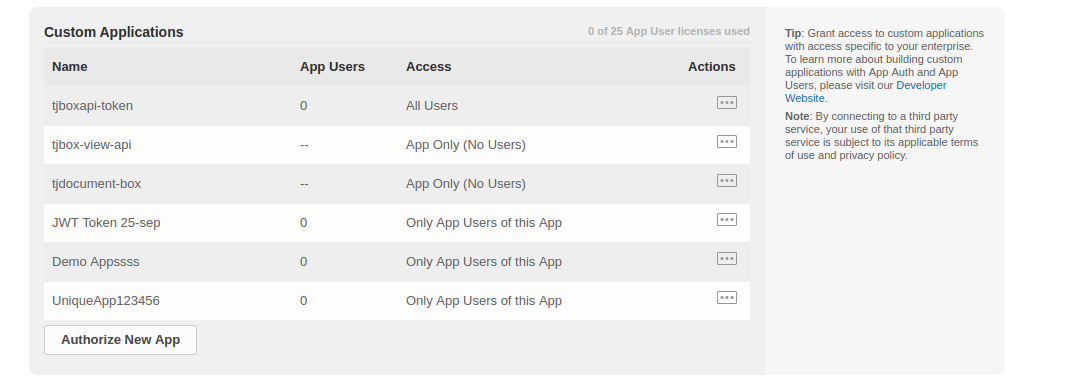
Task: Select the tjdocument-box app name
Action: click(97, 184)
